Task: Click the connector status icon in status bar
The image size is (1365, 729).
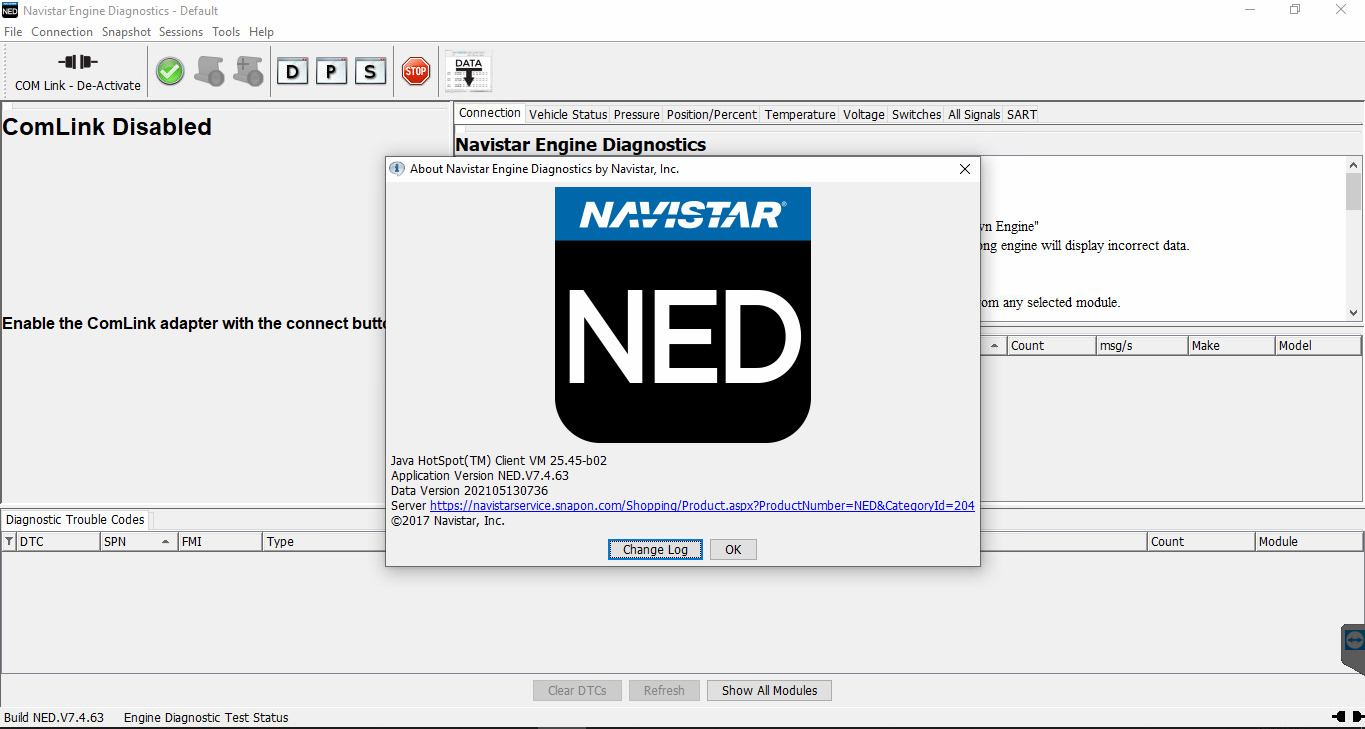Action: 1346,717
